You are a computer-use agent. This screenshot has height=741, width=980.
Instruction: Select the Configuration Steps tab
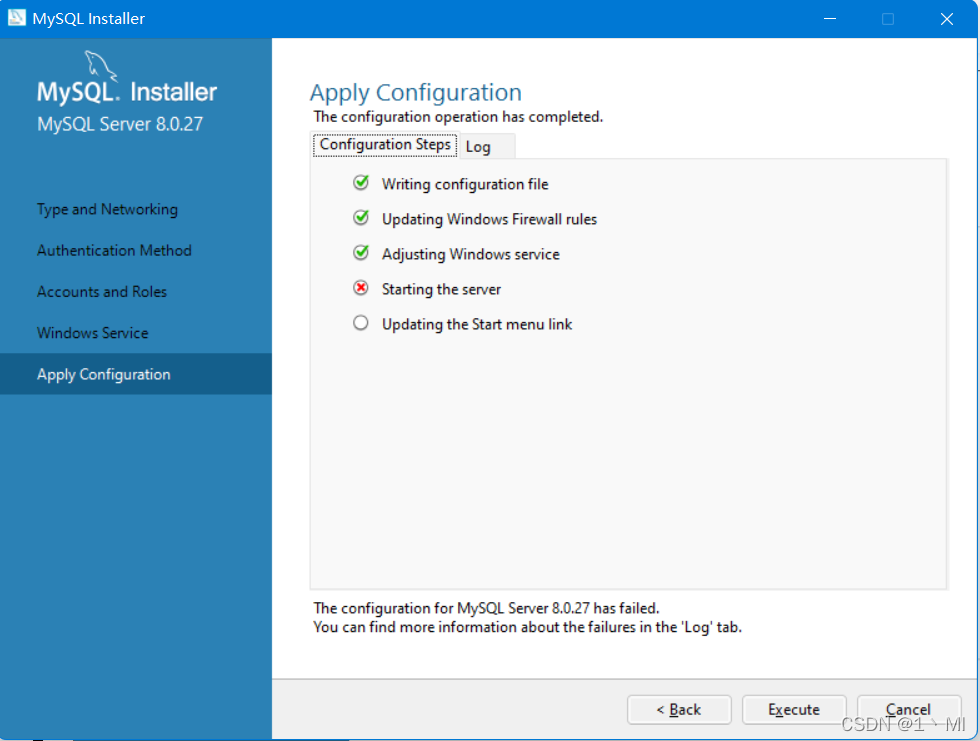385,144
